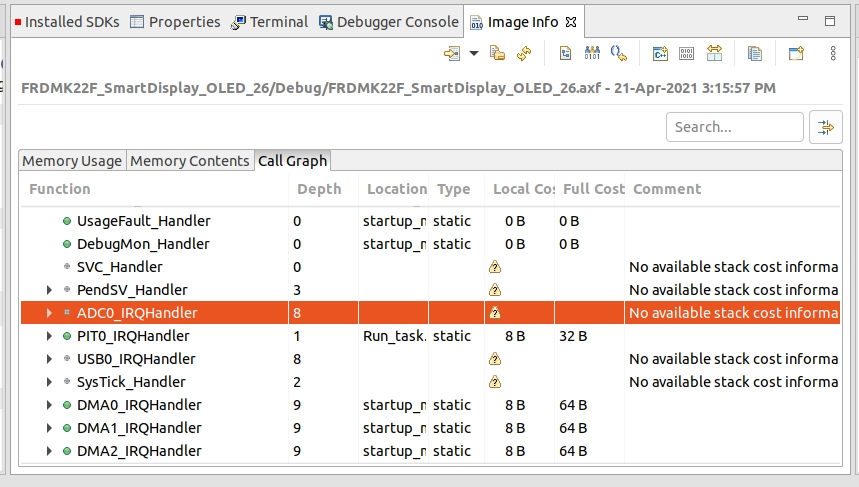
Task: Click the filter options button beside Search
Action: pyautogui.click(x=825, y=127)
